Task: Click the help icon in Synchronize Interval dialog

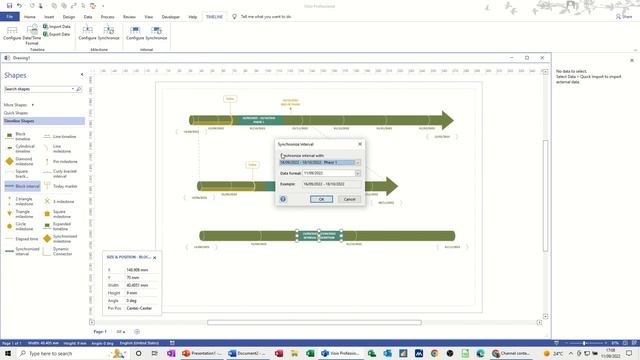Action: point(283,199)
